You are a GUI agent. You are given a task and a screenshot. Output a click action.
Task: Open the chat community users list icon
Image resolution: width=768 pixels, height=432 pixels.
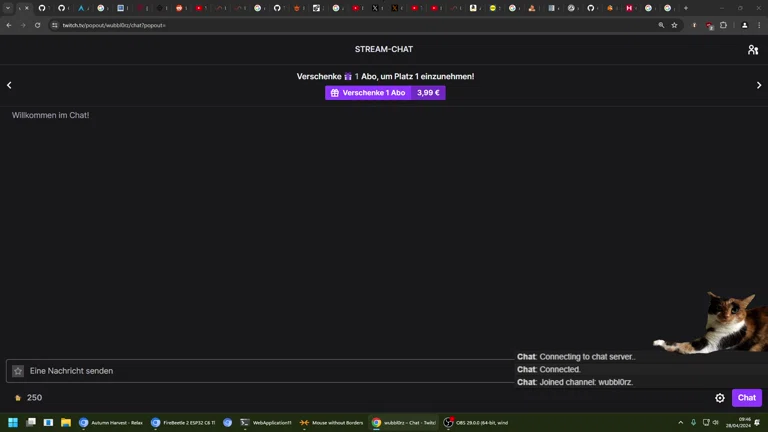click(x=753, y=49)
